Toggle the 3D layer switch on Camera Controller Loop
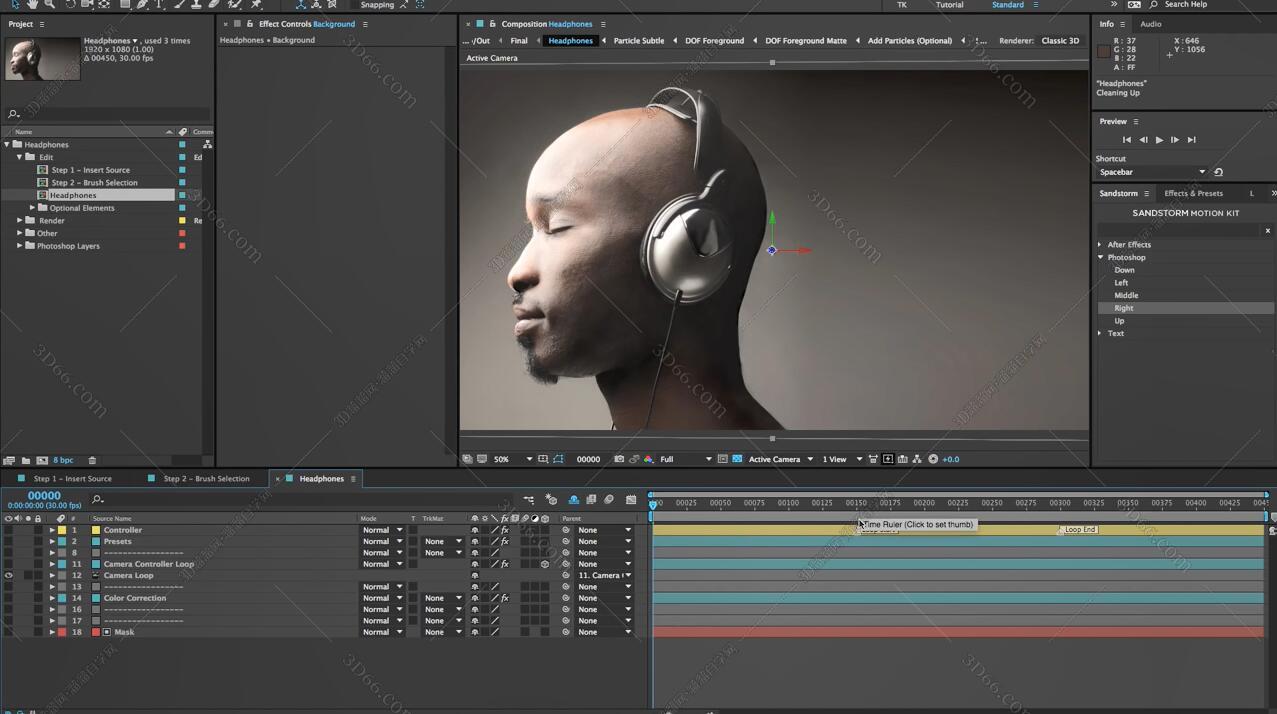Image resolution: width=1277 pixels, height=714 pixels. pyautogui.click(x=545, y=564)
